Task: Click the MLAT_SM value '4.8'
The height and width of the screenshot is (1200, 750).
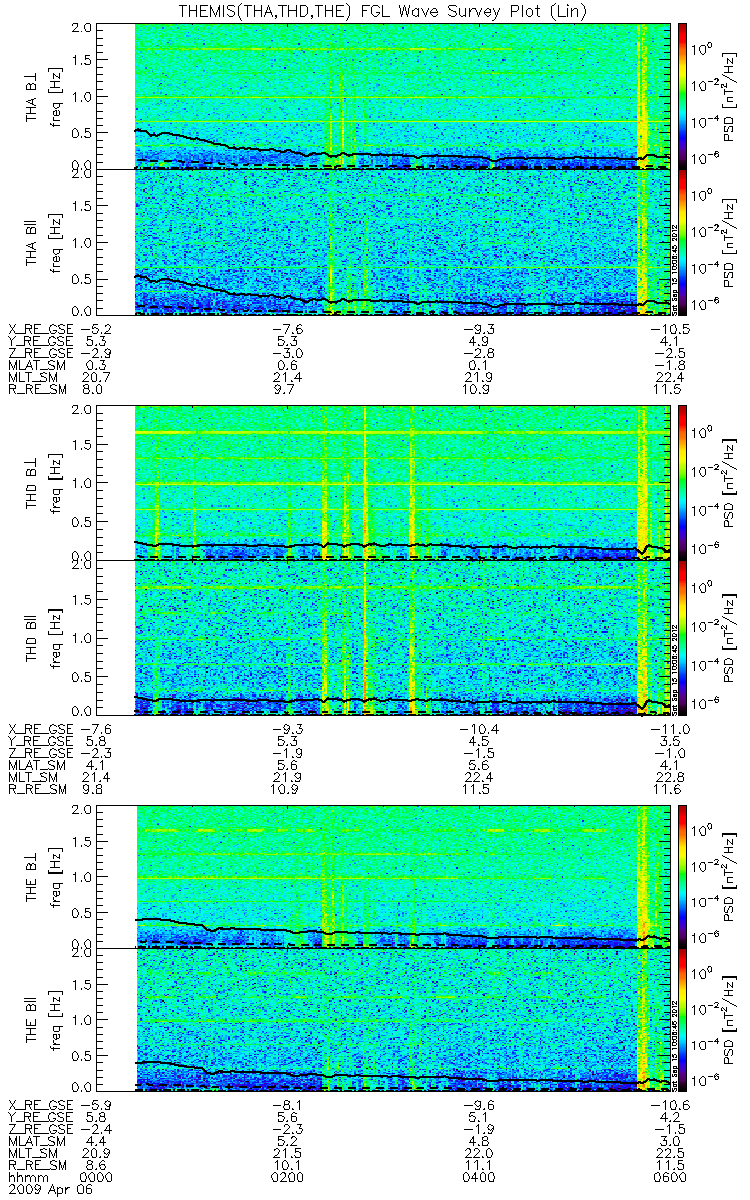Action: [478, 1141]
